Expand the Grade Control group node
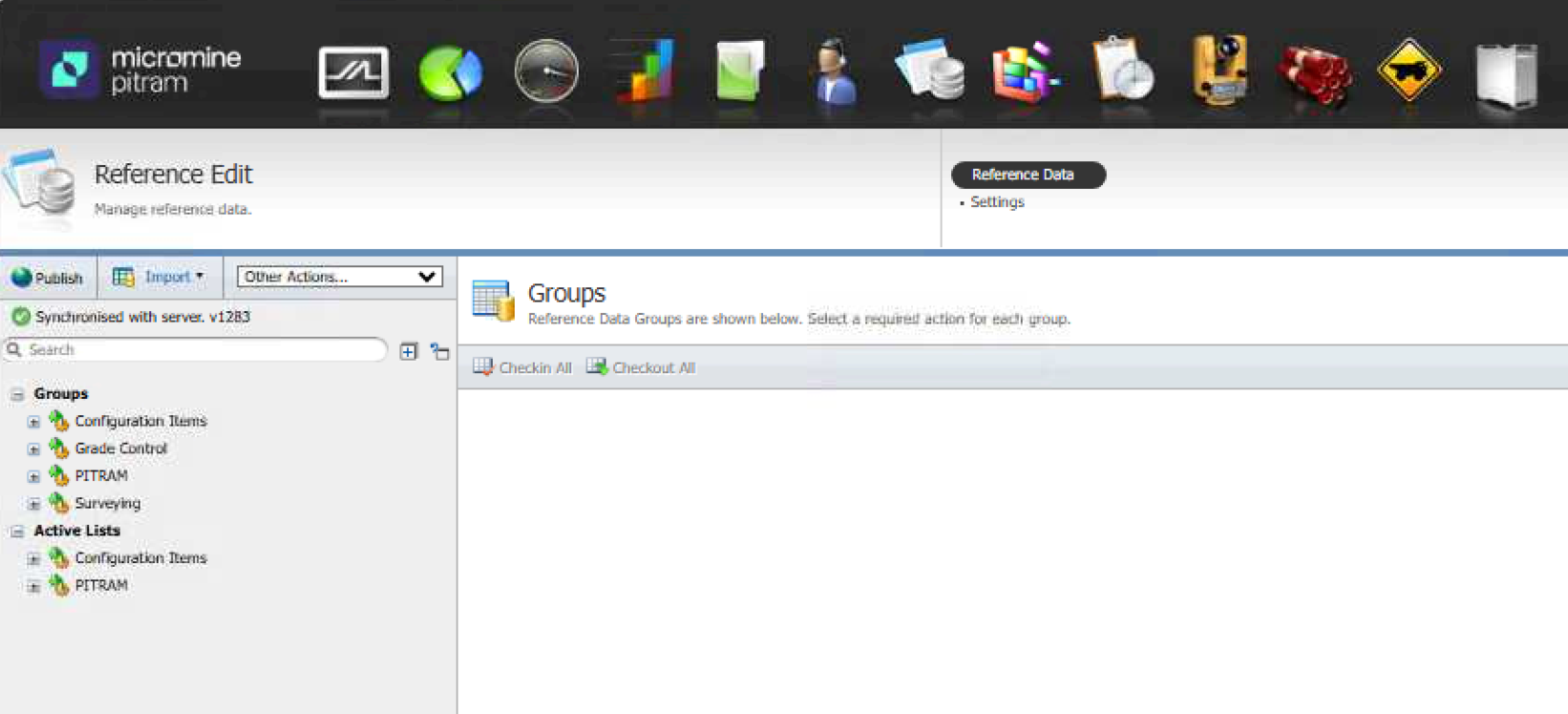The width and height of the screenshot is (1568, 714). [x=33, y=449]
